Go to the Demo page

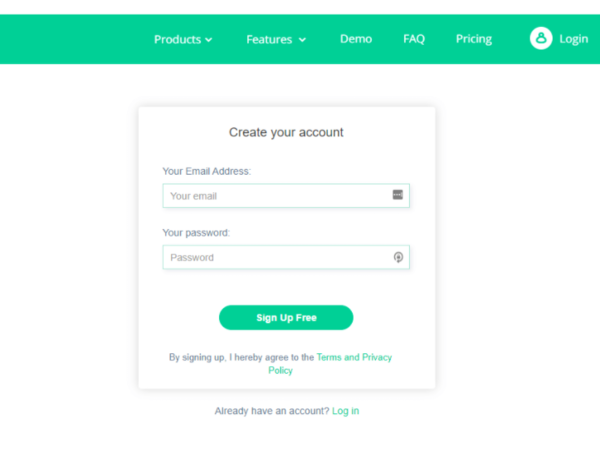(356, 39)
